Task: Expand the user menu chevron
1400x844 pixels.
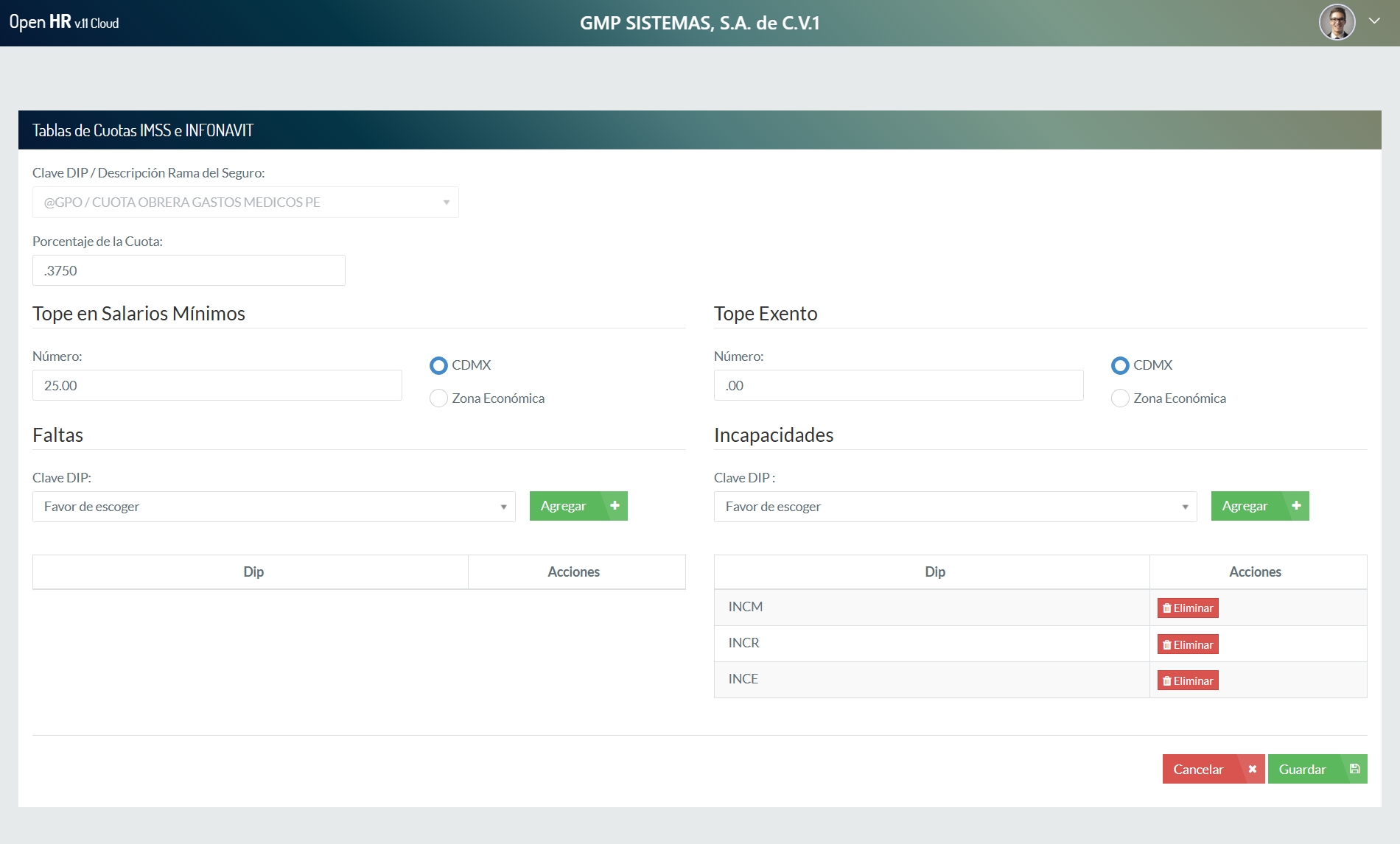Action: (x=1374, y=21)
